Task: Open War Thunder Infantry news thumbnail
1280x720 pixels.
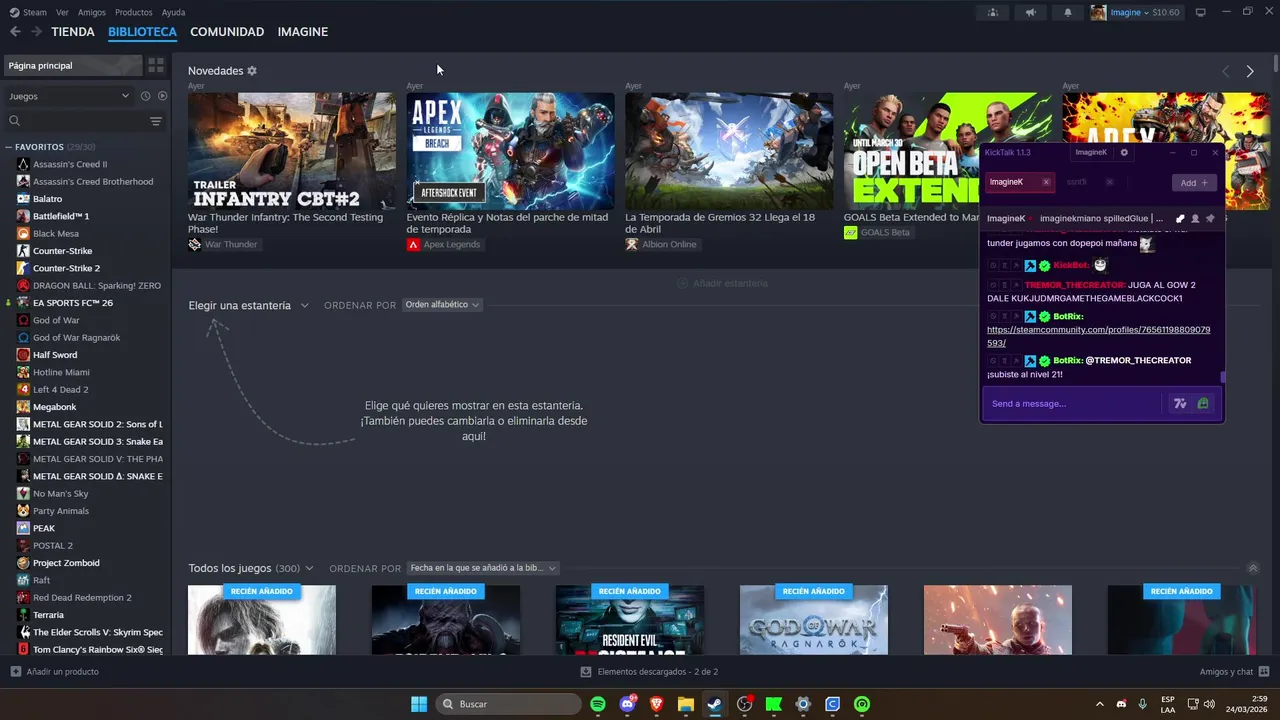Action: (292, 151)
